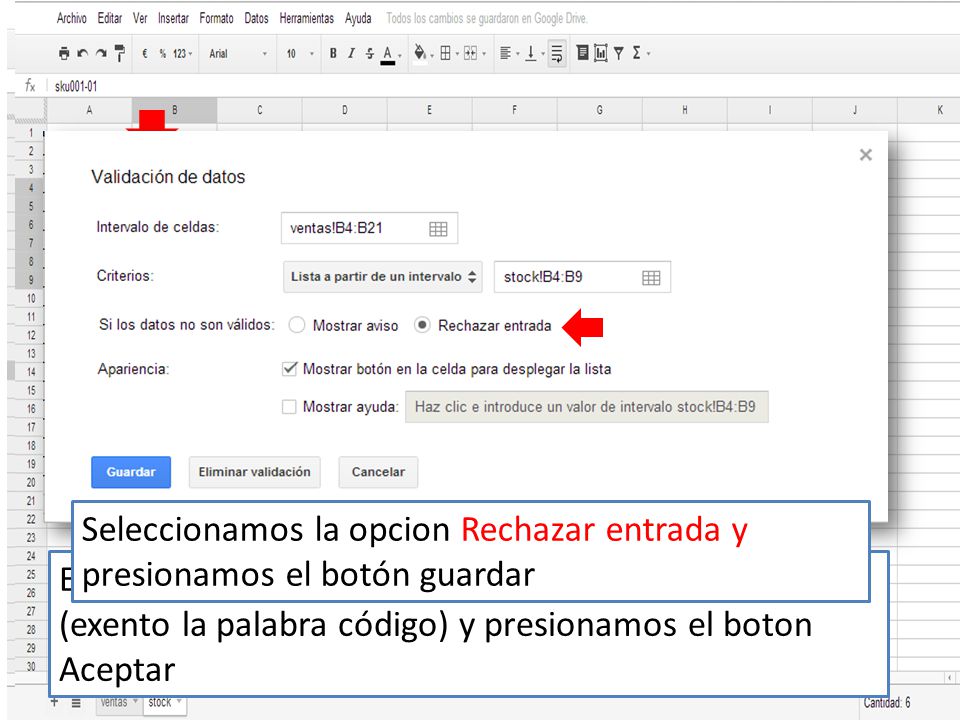This screenshot has width=960, height=720.
Task: Open the Ayuda menu
Action: 358,18
